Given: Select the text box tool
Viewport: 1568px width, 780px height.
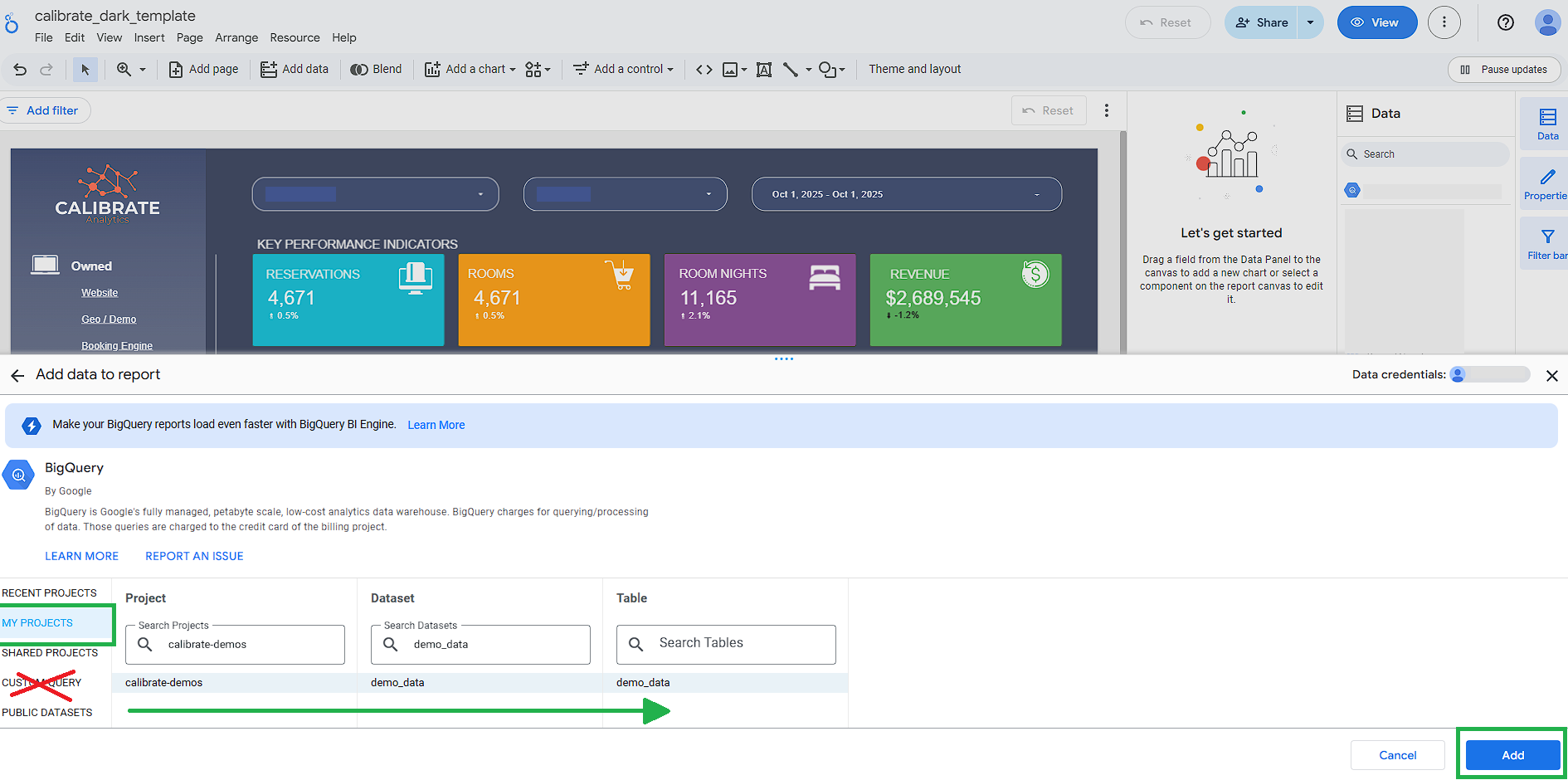Looking at the screenshot, I should [x=764, y=70].
